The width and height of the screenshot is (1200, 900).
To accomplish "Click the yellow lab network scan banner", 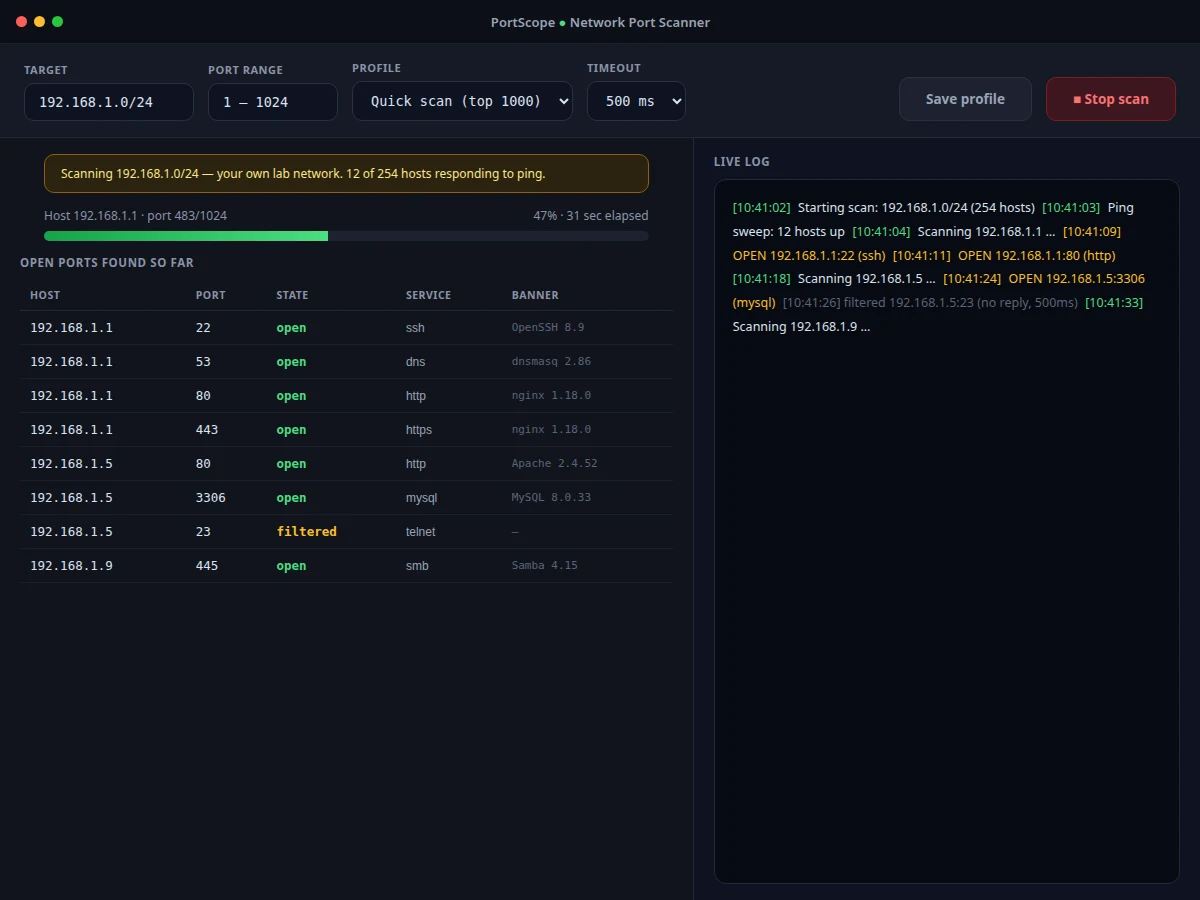I will [x=346, y=173].
